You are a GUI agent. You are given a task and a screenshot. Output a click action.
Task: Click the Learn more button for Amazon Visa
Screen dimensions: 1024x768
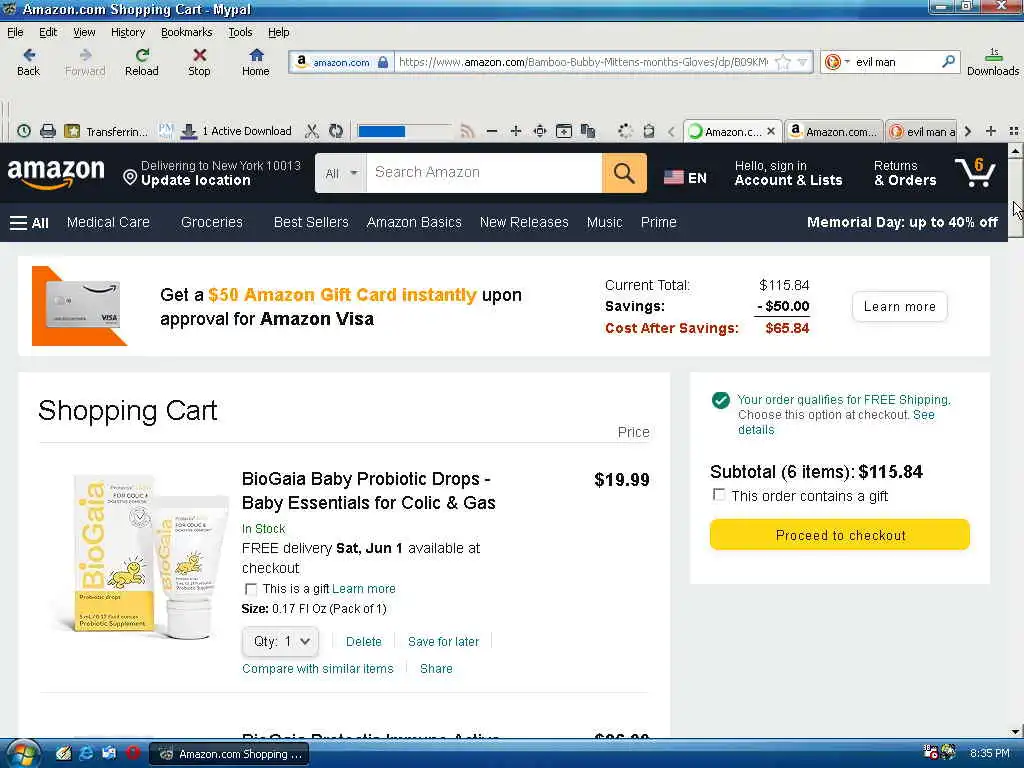tap(899, 306)
